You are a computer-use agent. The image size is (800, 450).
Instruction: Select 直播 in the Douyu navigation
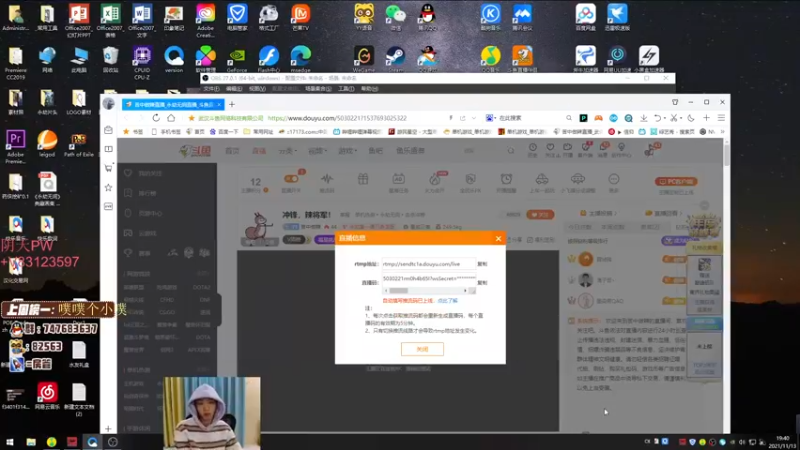click(259, 151)
